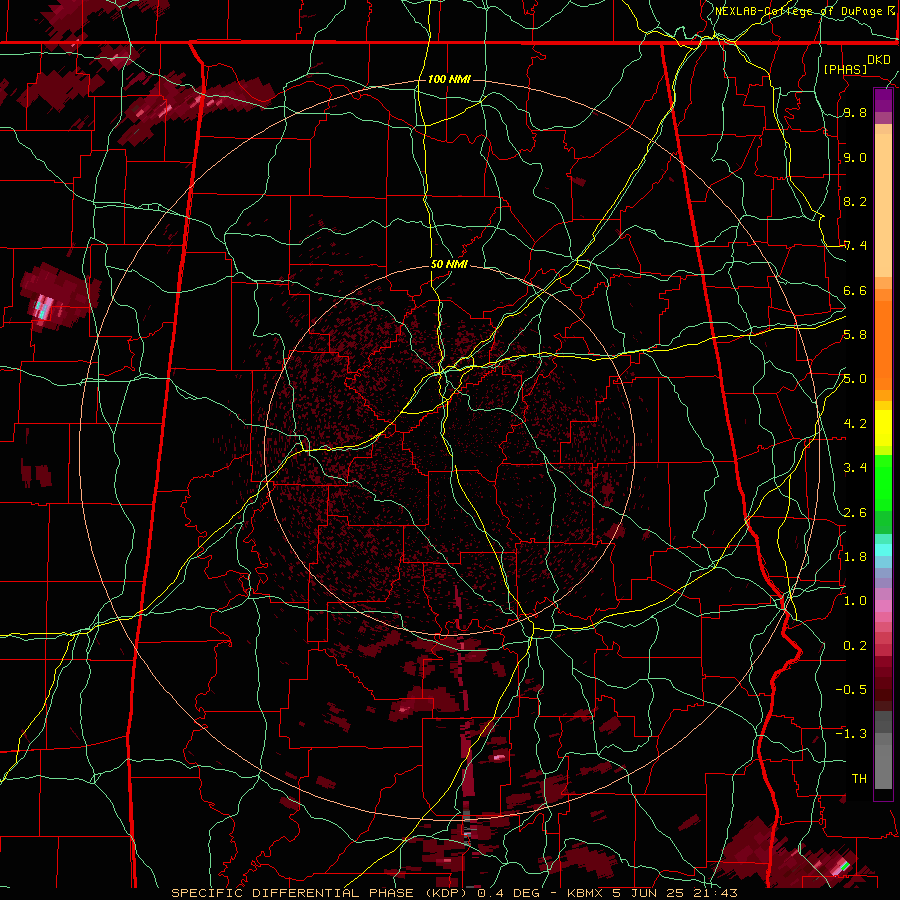Select the 7.4 scale tick label
Screen dimensions: 900x900
click(x=855, y=246)
